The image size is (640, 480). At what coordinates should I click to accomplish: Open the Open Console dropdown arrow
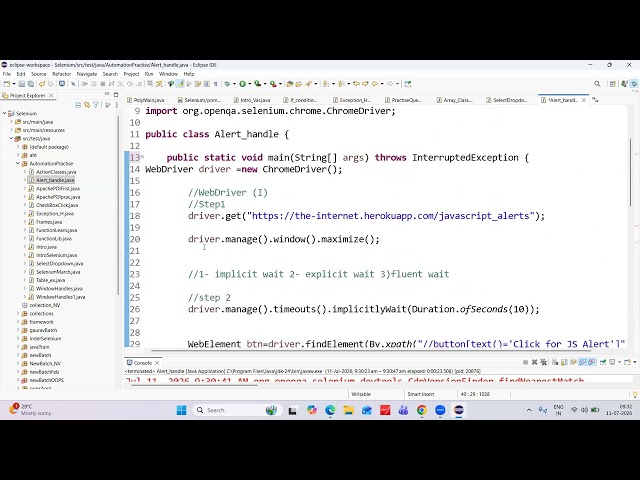coord(635,362)
